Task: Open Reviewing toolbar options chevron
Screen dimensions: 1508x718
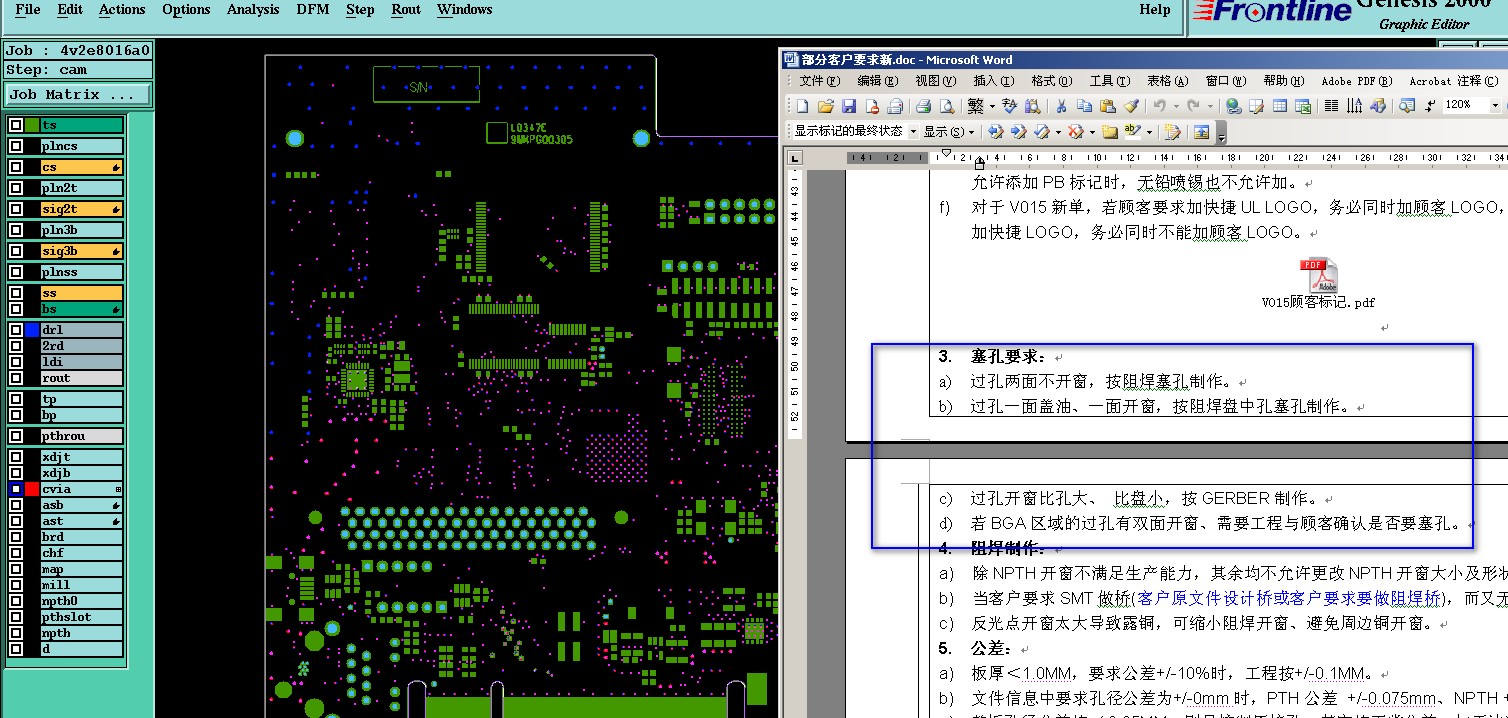Action: (x=1221, y=133)
